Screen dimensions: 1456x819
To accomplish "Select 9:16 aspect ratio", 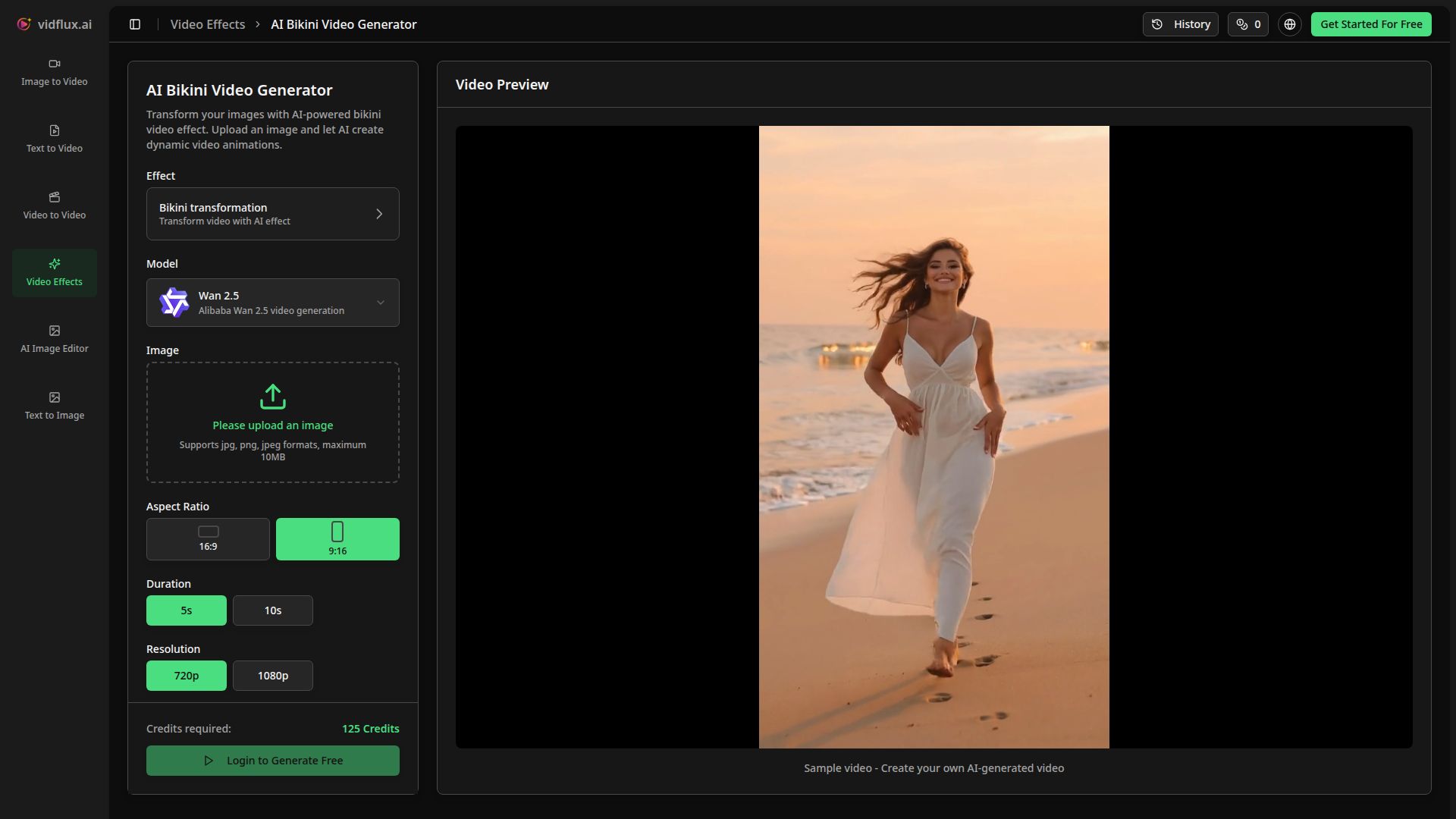I will coord(337,539).
